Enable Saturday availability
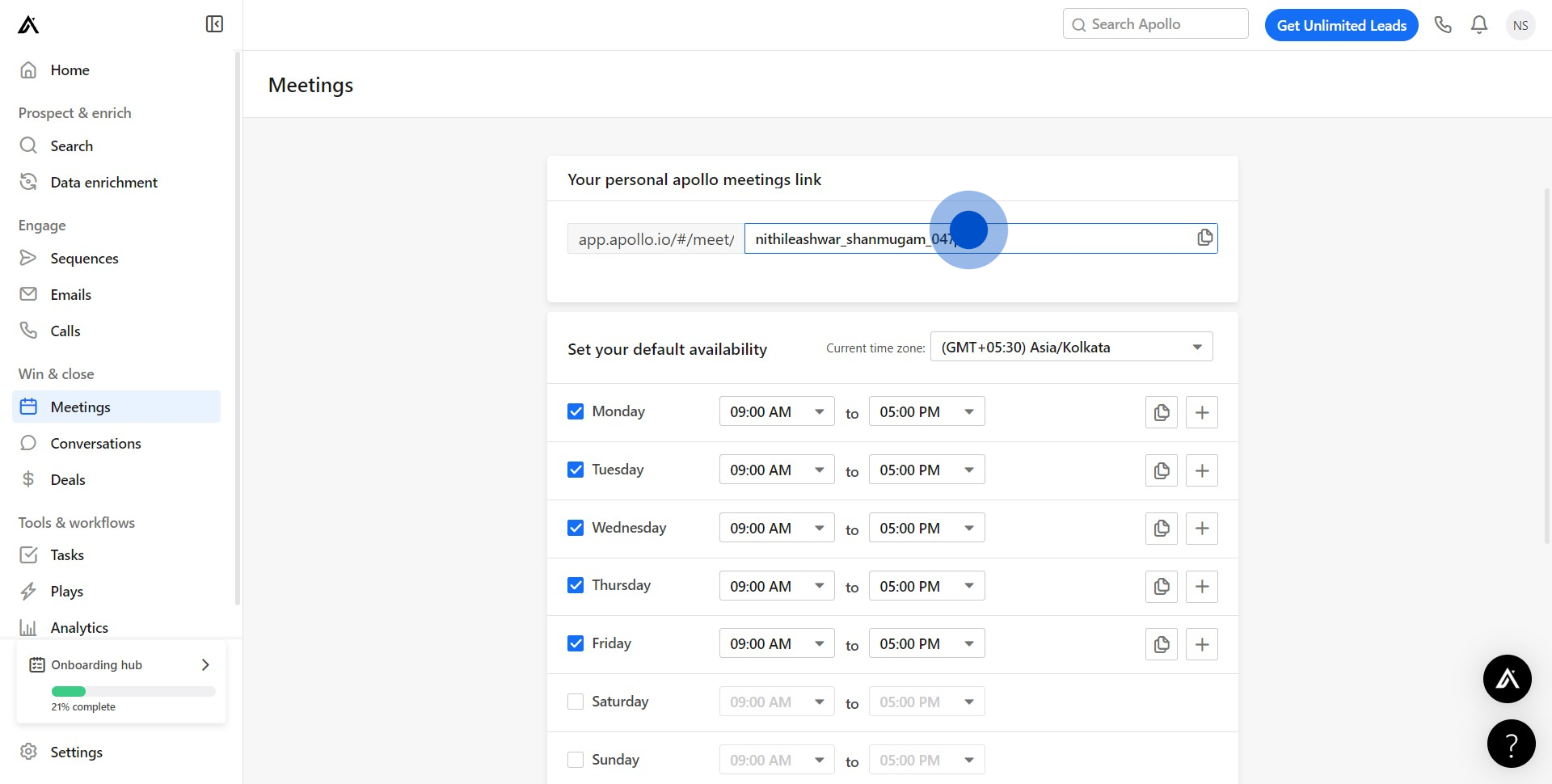 pyautogui.click(x=576, y=702)
